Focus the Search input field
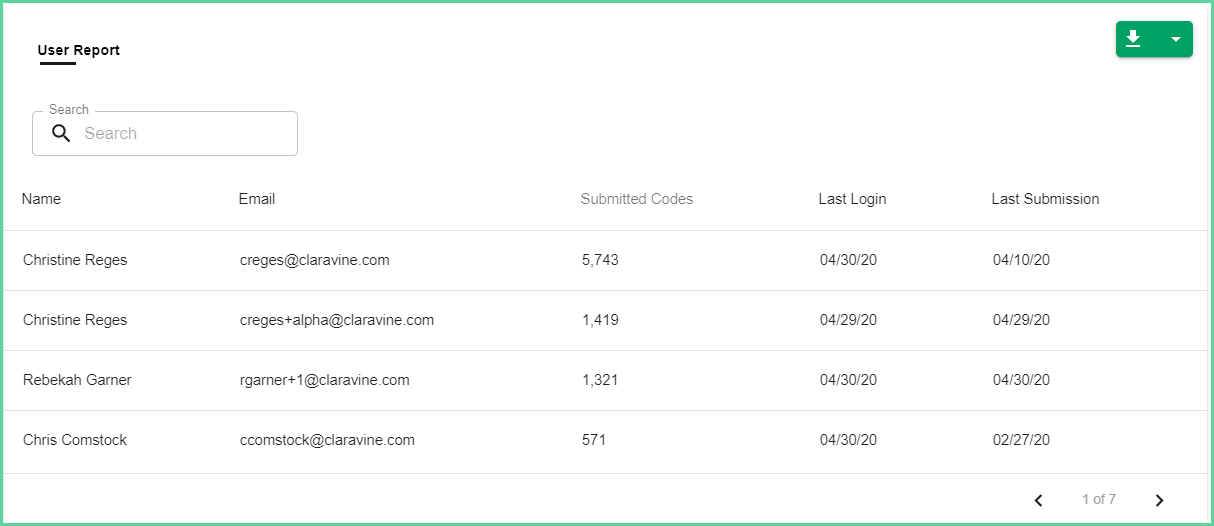The width and height of the screenshot is (1214, 526). (x=165, y=133)
